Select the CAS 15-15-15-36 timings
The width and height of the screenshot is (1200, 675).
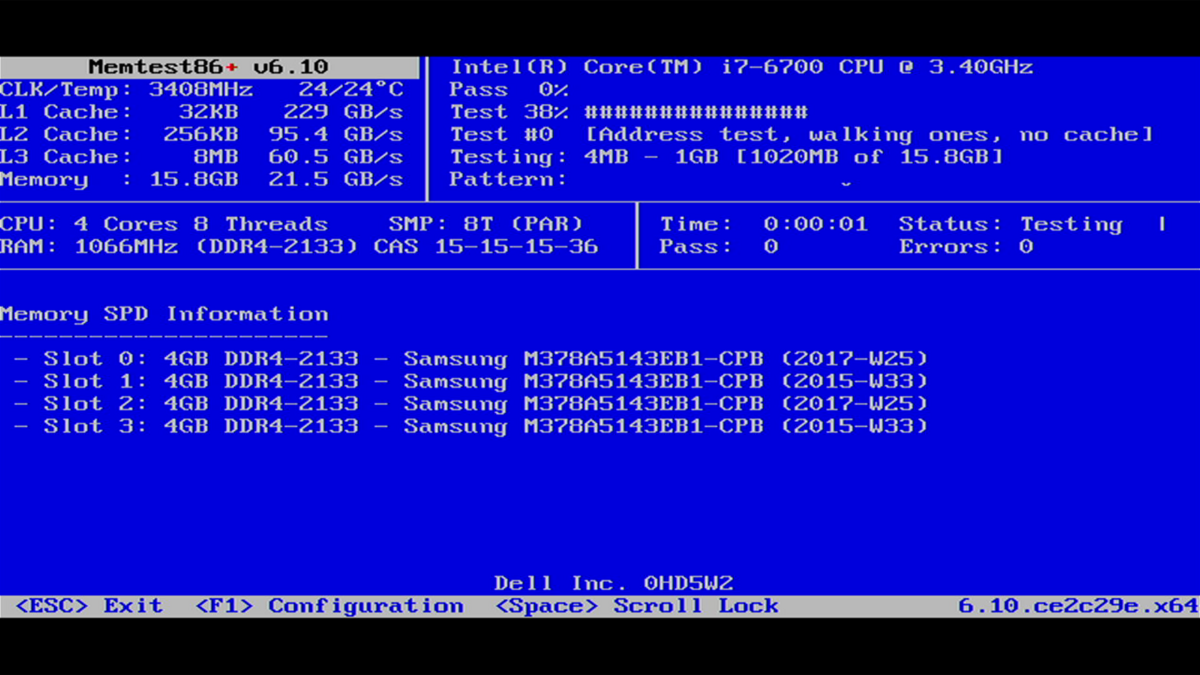(486, 246)
